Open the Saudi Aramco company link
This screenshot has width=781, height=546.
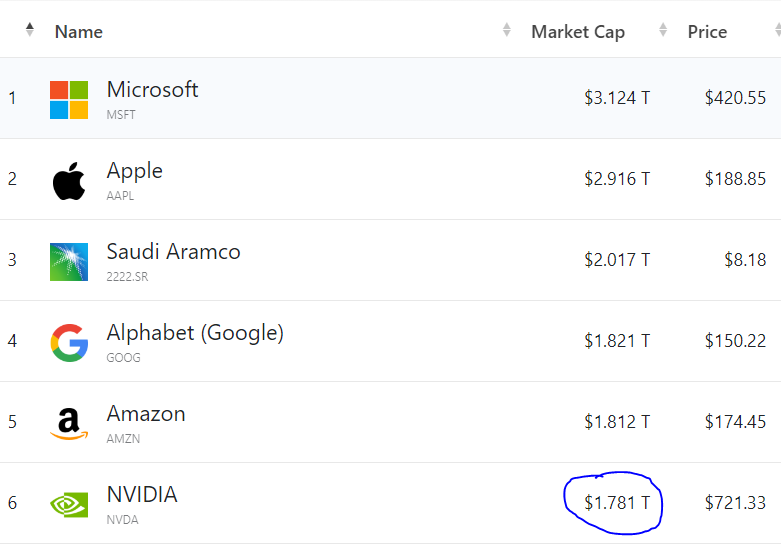(x=173, y=252)
